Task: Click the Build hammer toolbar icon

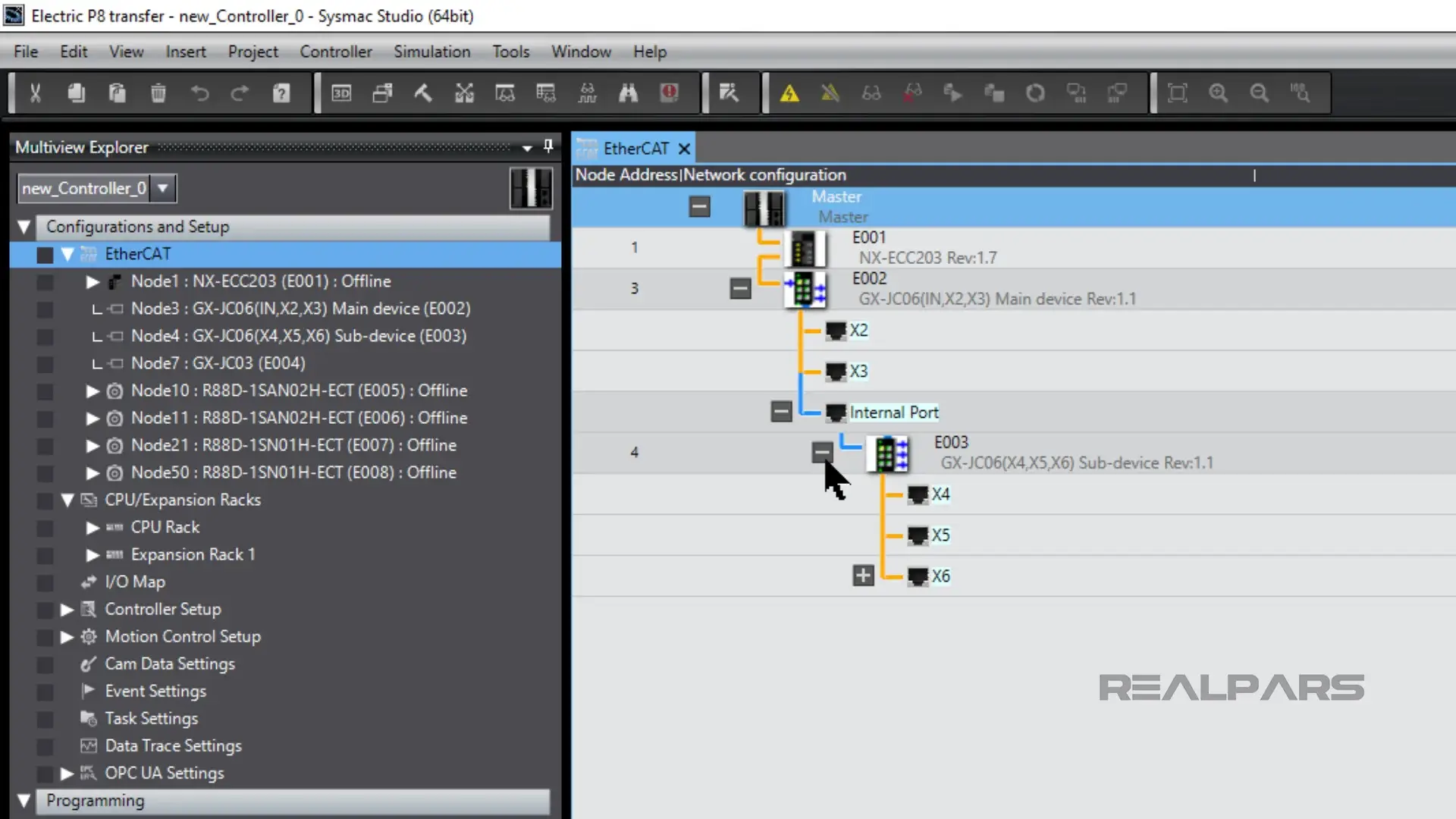Action: 423,93
